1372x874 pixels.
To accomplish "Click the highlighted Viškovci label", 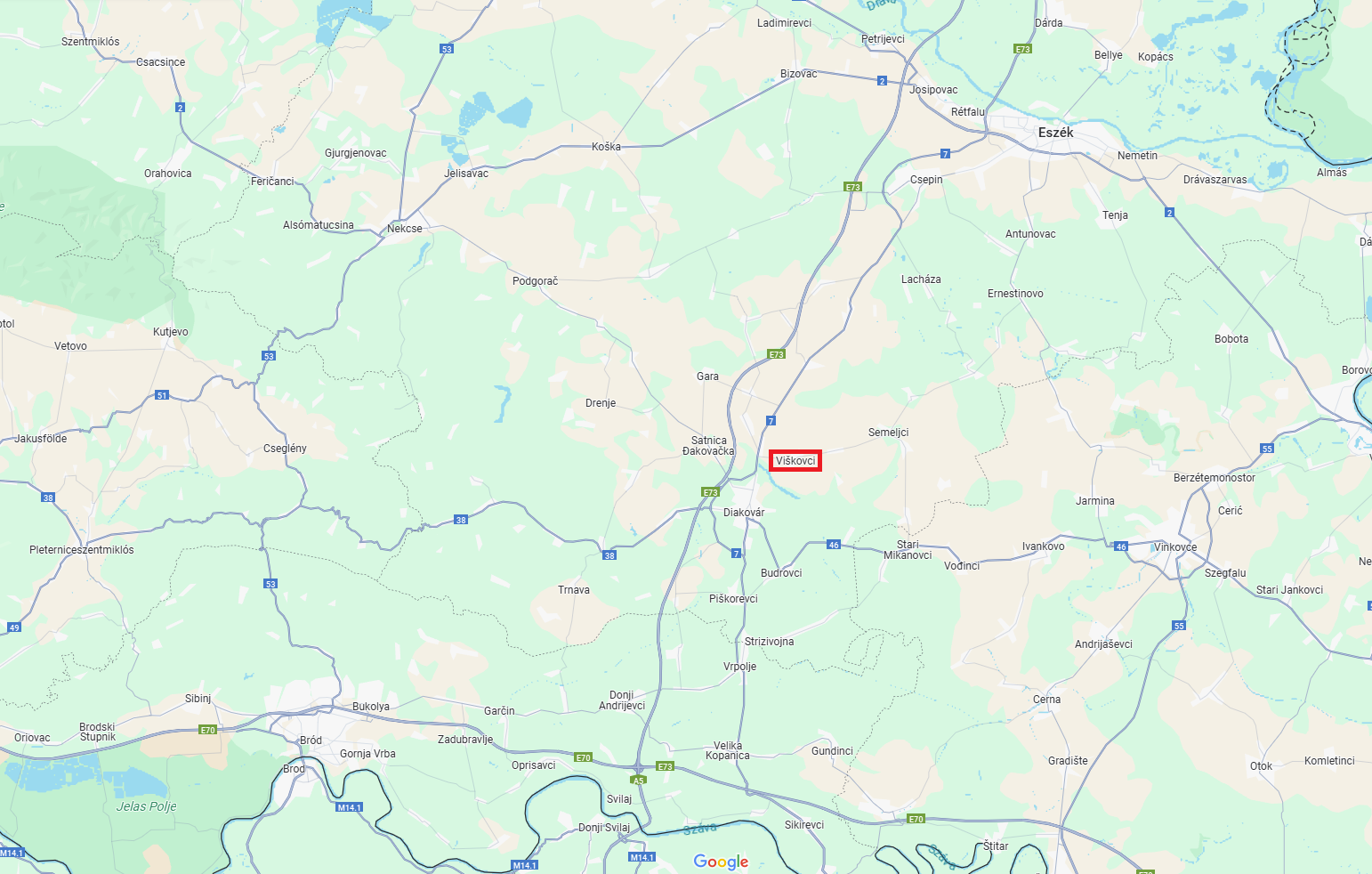I will [x=795, y=461].
